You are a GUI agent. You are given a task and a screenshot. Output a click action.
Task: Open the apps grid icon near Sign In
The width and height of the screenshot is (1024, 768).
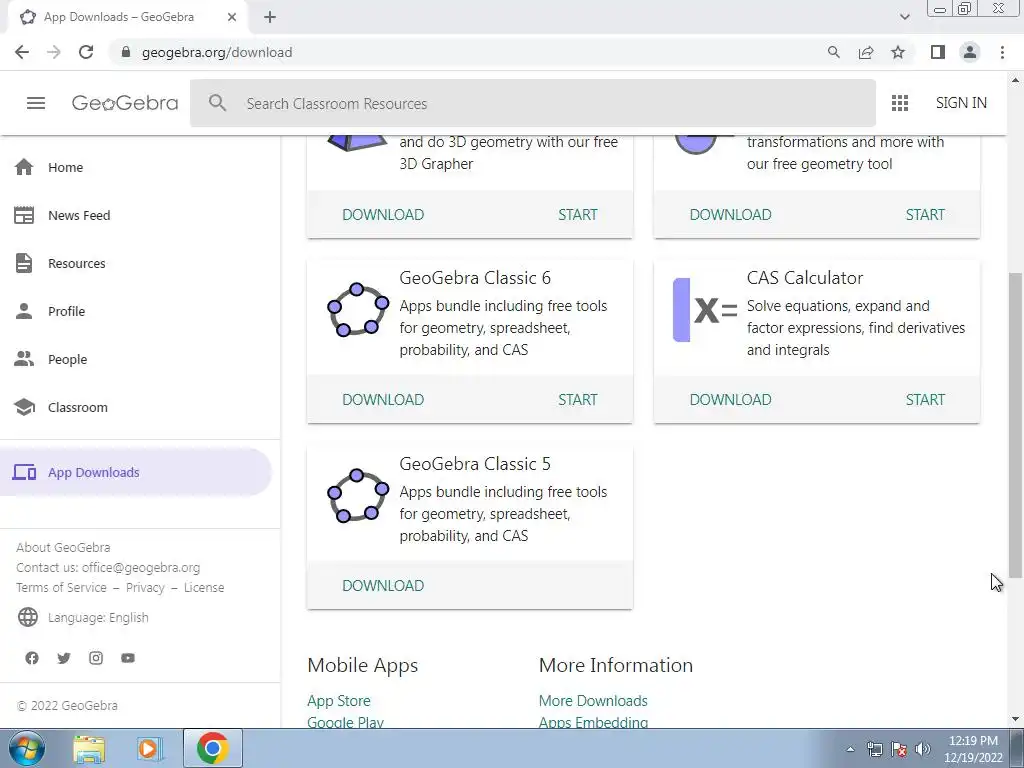(x=900, y=103)
